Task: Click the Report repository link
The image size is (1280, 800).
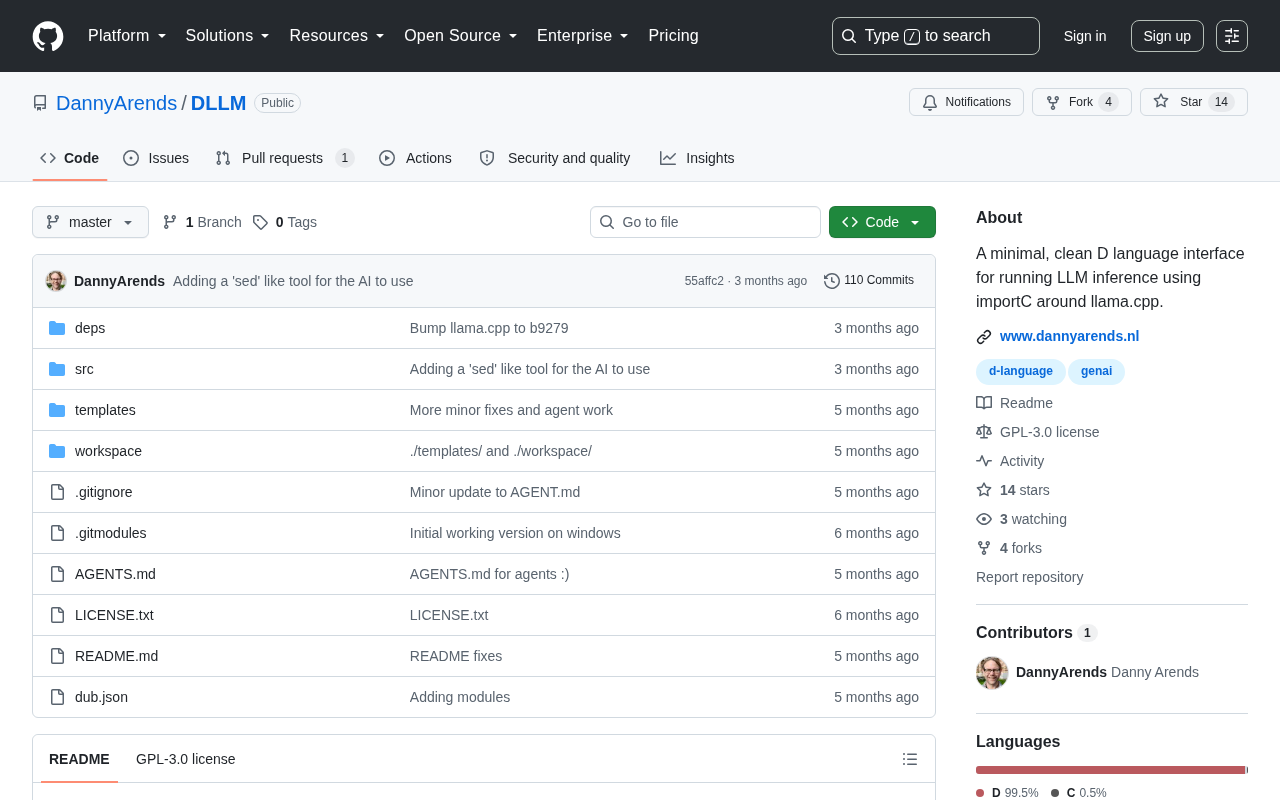Action: 1029,577
